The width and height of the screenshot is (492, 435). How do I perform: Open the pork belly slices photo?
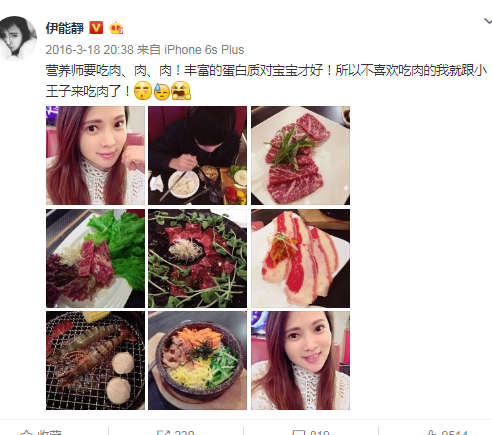tap(300, 258)
